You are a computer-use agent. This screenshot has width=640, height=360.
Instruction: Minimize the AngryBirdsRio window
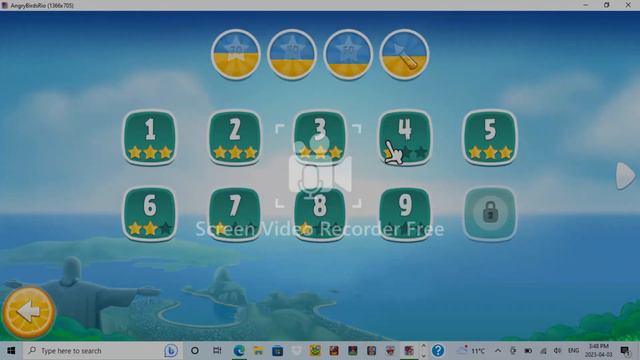click(586, 5)
